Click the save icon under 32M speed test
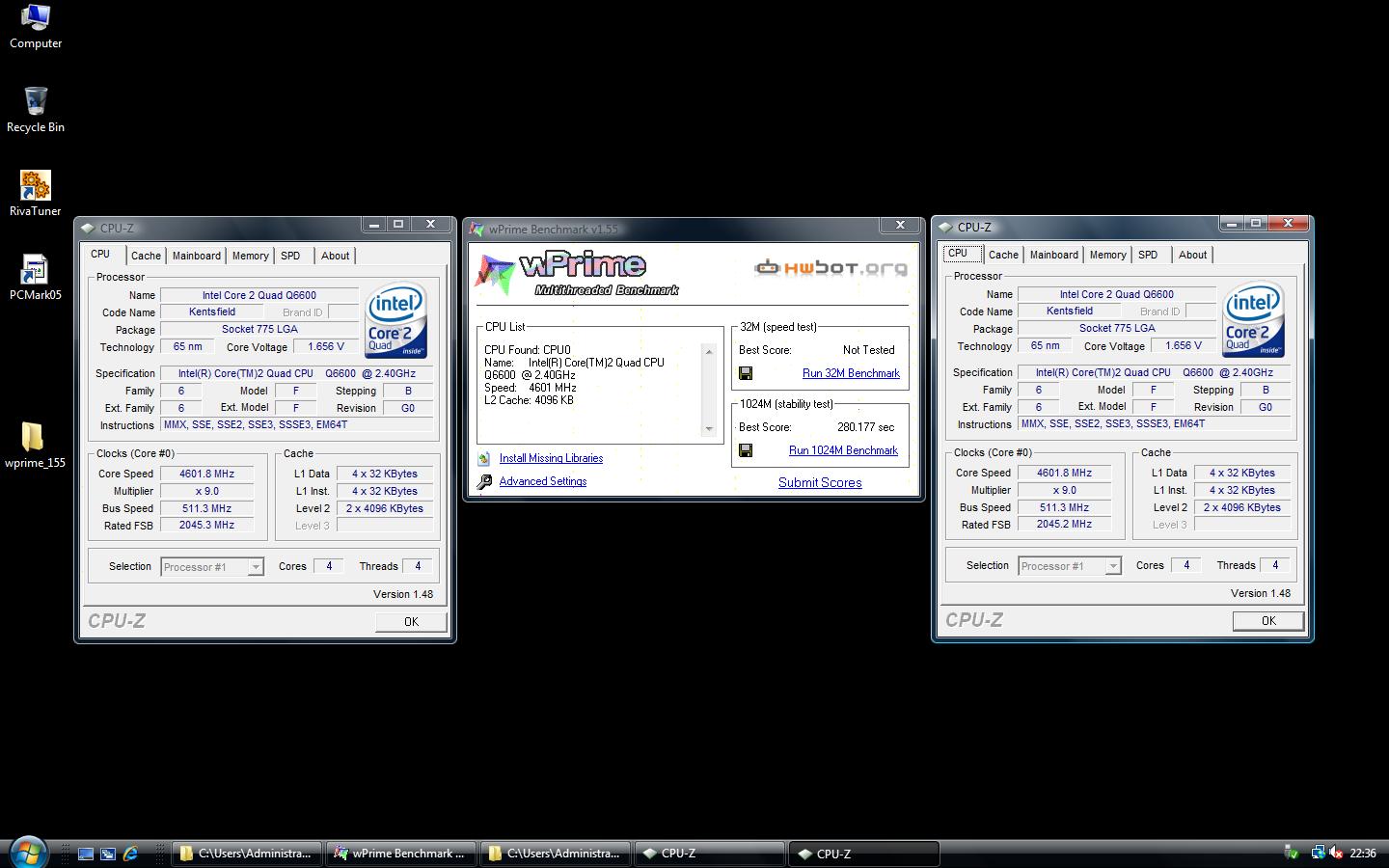1389x868 pixels. click(x=746, y=373)
